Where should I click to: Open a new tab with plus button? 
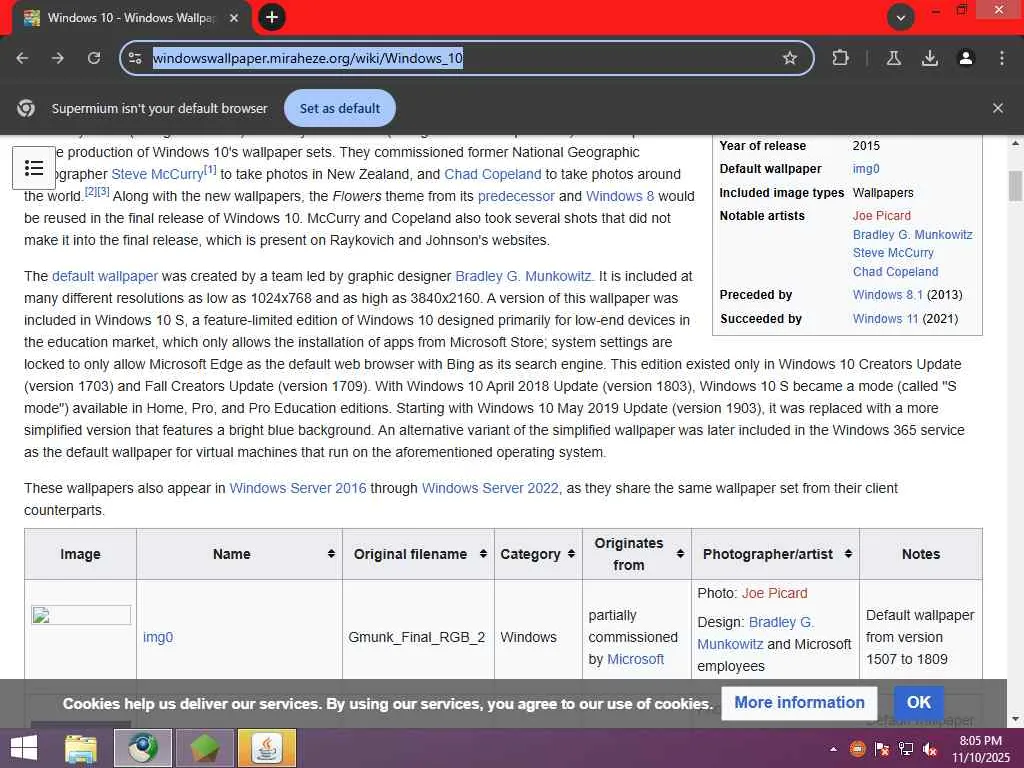[272, 17]
